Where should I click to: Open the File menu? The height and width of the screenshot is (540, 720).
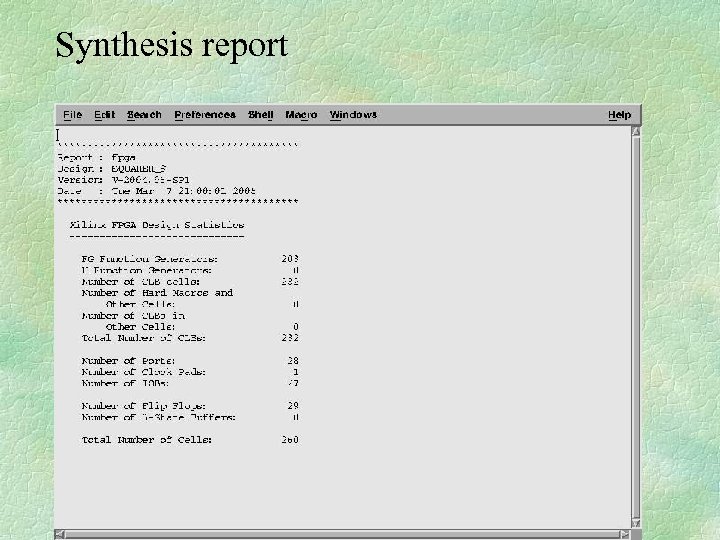coord(73,115)
